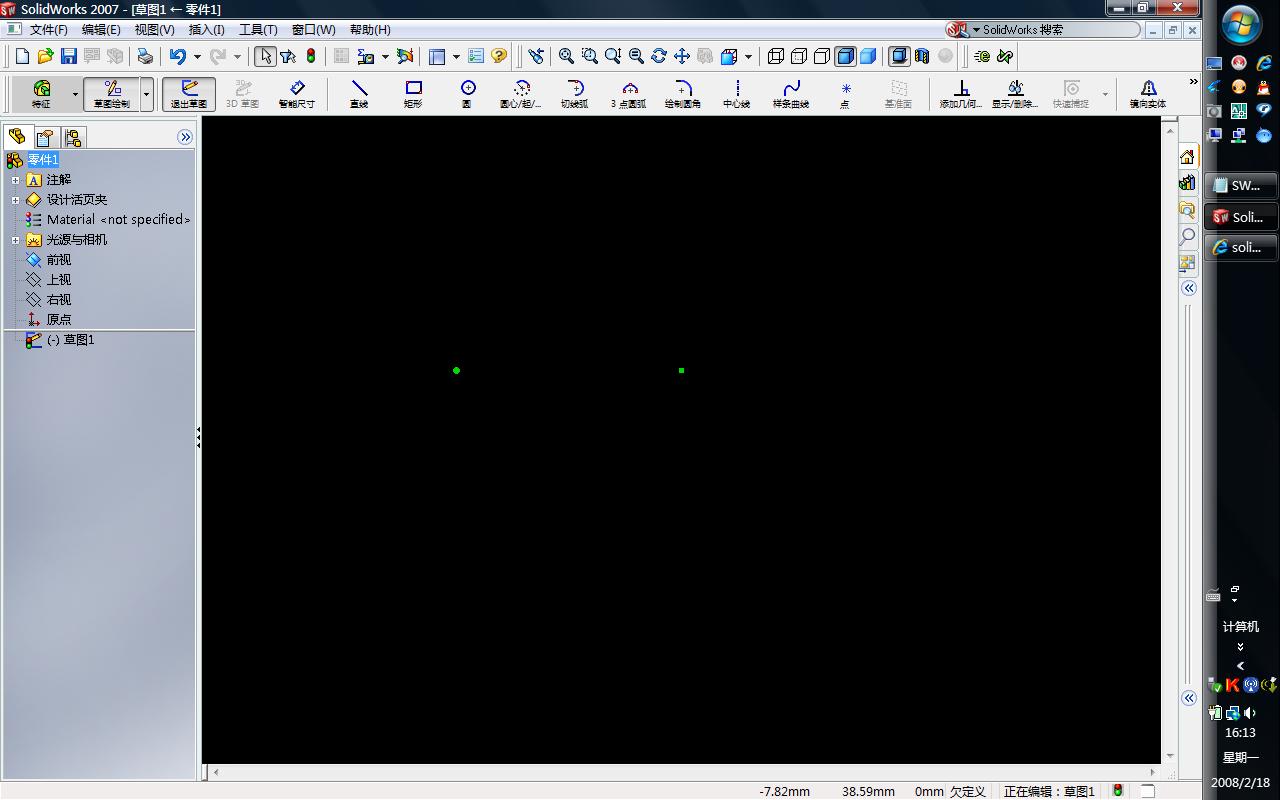The width and height of the screenshot is (1280, 800).
Task: Switch to Shaded display without edges
Action: tap(868, 56)
